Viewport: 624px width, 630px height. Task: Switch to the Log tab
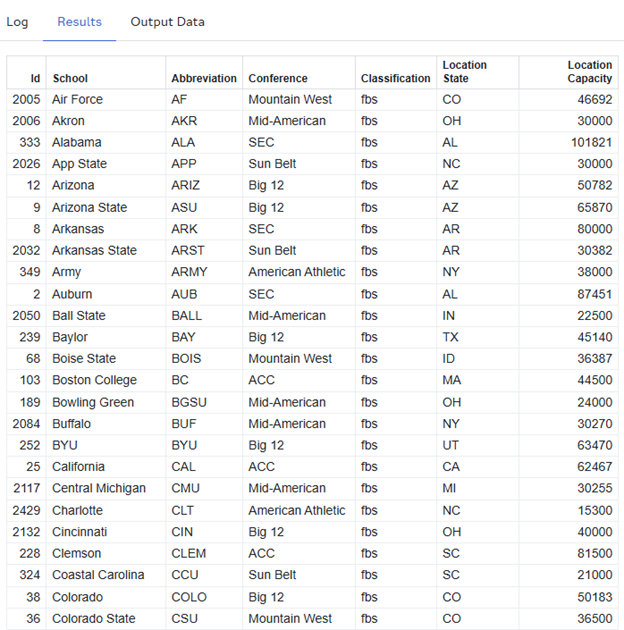[17, 21]
